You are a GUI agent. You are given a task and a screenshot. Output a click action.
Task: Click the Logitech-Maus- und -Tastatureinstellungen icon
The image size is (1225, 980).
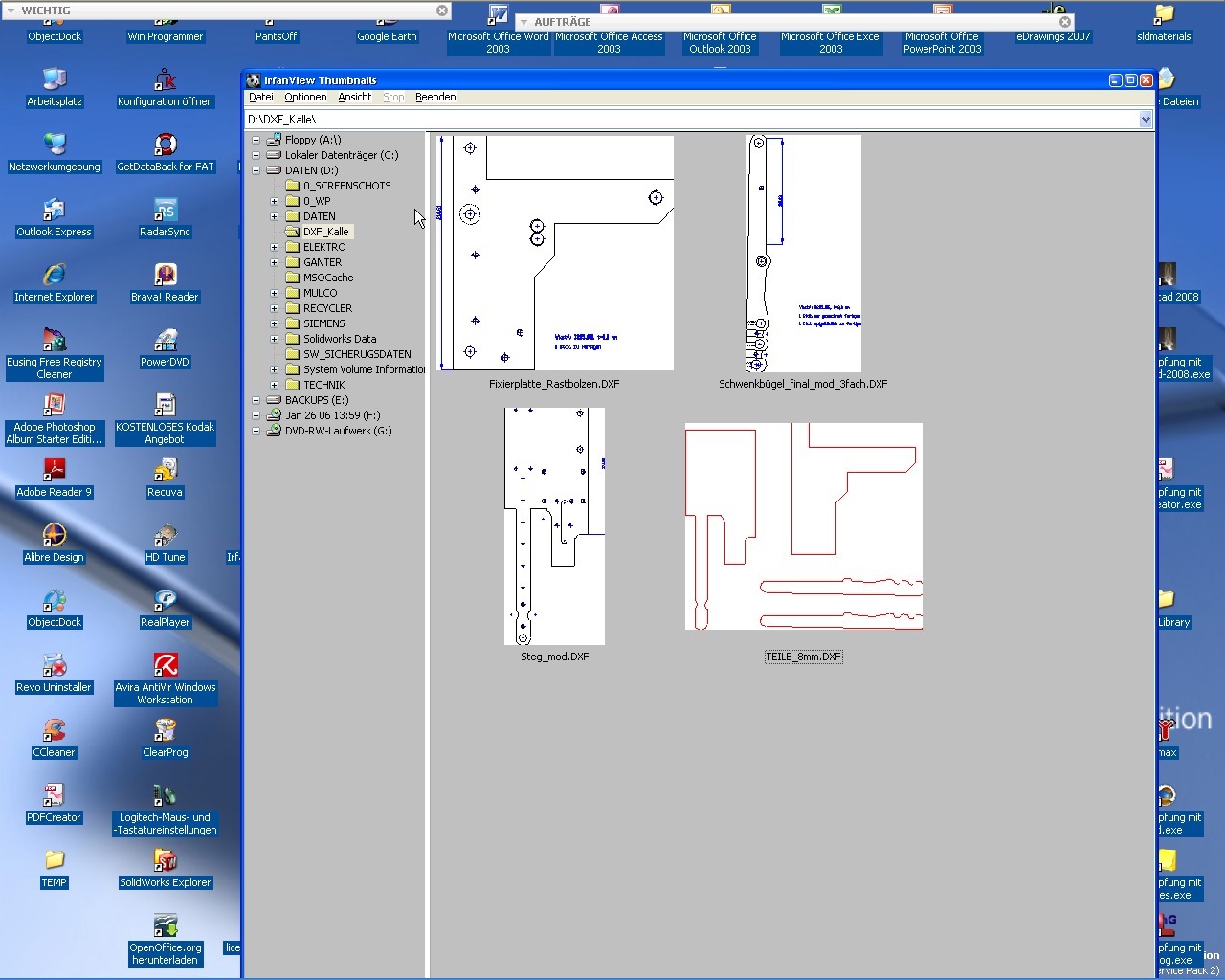tap(165, 796)
